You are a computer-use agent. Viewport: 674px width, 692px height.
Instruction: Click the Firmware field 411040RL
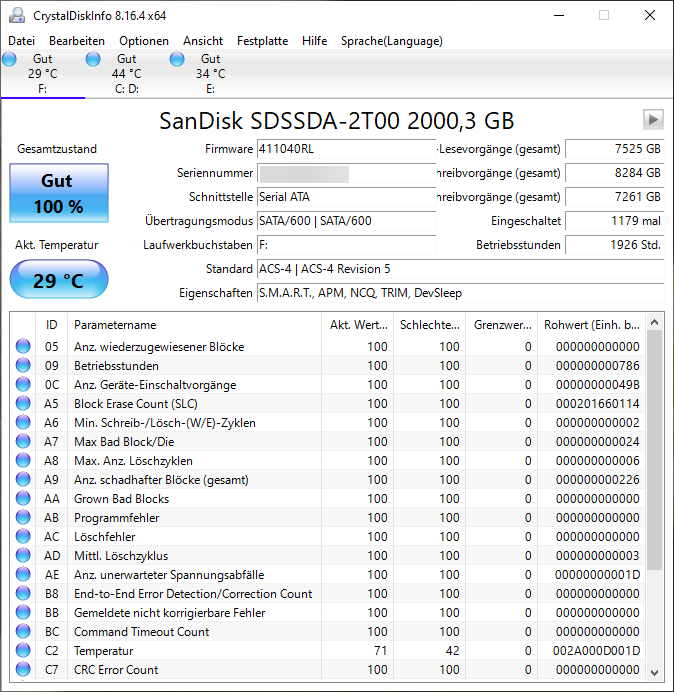tap(346, 149)
